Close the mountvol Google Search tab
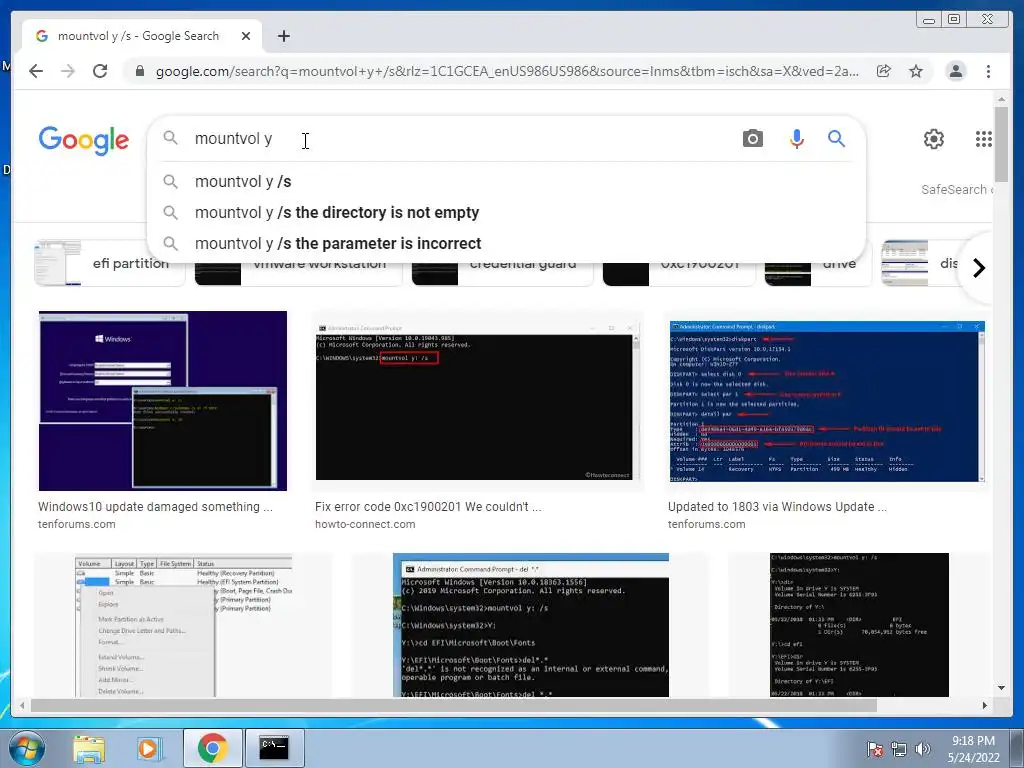1024x768 pixels. [x=246, y=36]
